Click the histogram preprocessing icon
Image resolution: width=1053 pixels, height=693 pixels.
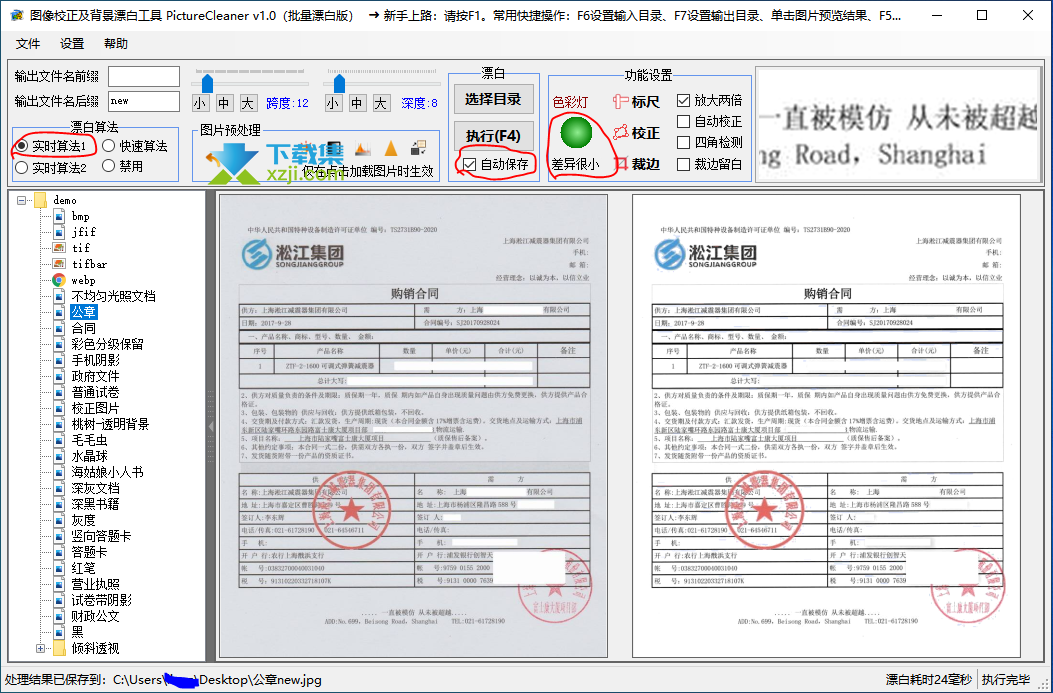click(x=363, y=149)
